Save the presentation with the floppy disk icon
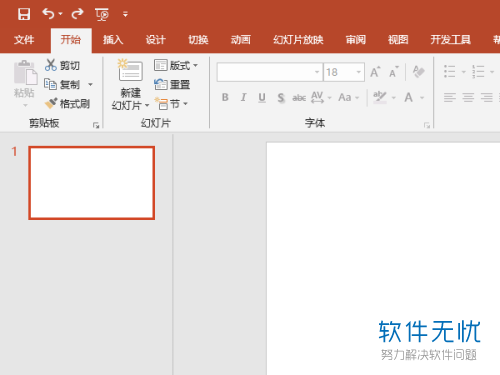The width and height of the screenshot is (500, 375). (x=24, y=14)
